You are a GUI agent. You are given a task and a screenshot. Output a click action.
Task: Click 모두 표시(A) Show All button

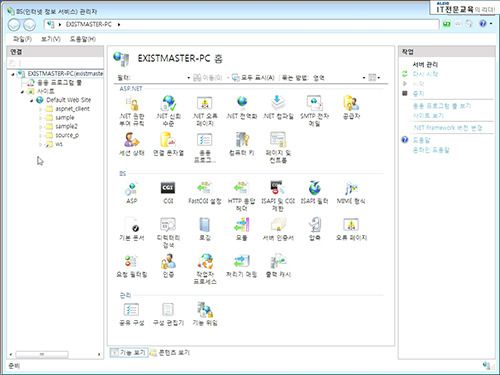(x=253, y=78)
